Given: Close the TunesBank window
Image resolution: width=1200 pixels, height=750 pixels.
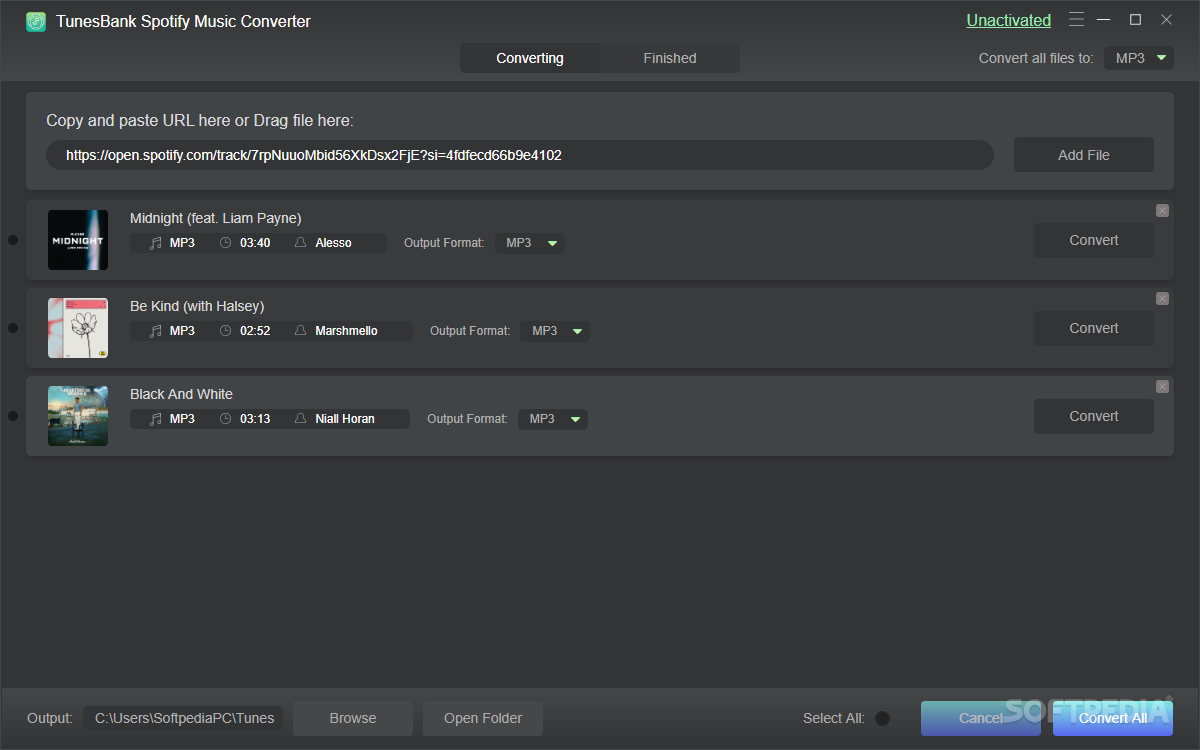Looking at the screenshot, I should point(1166,19).
